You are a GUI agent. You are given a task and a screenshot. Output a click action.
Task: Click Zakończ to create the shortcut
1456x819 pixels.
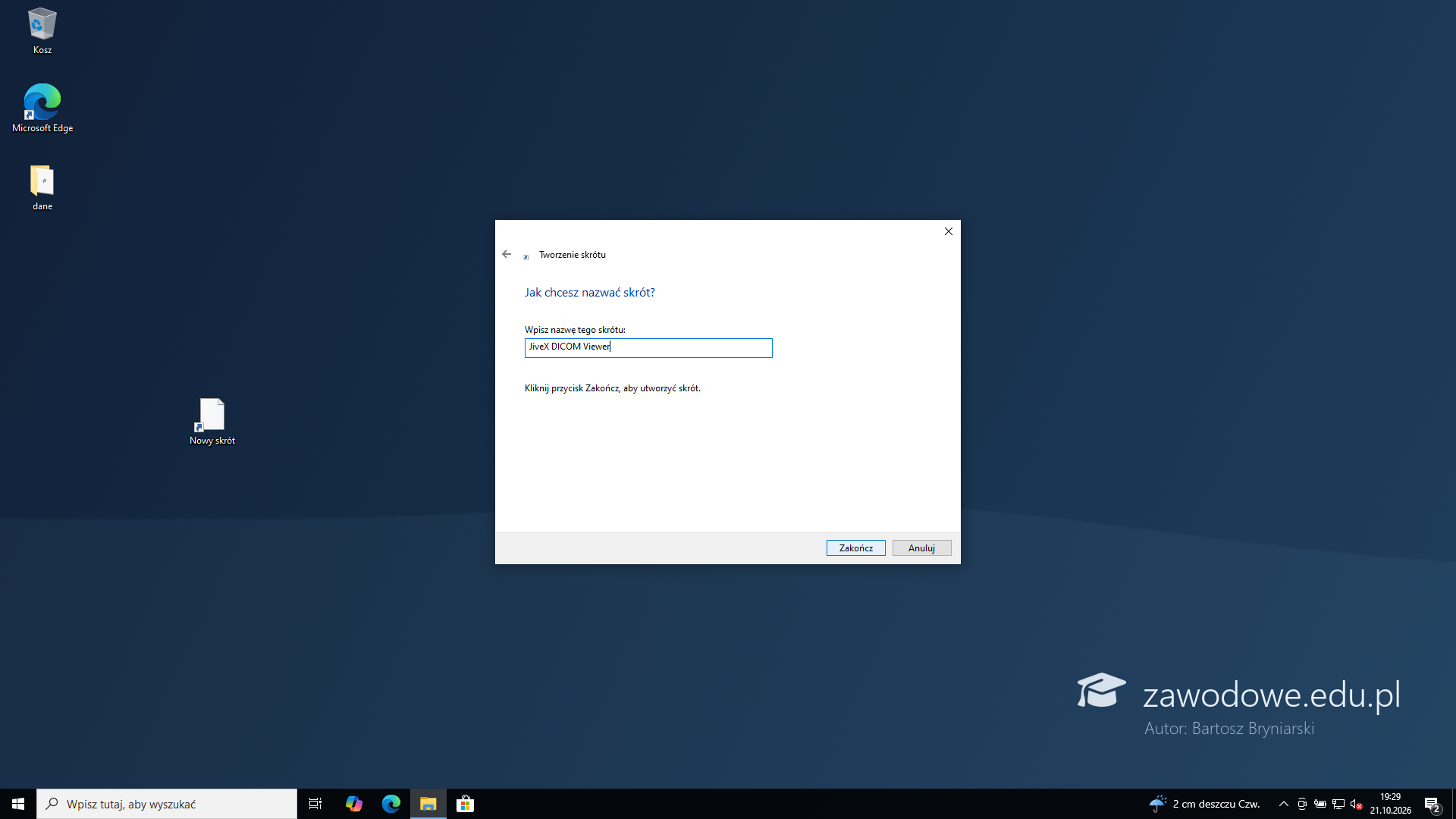[x=855, y=548]
